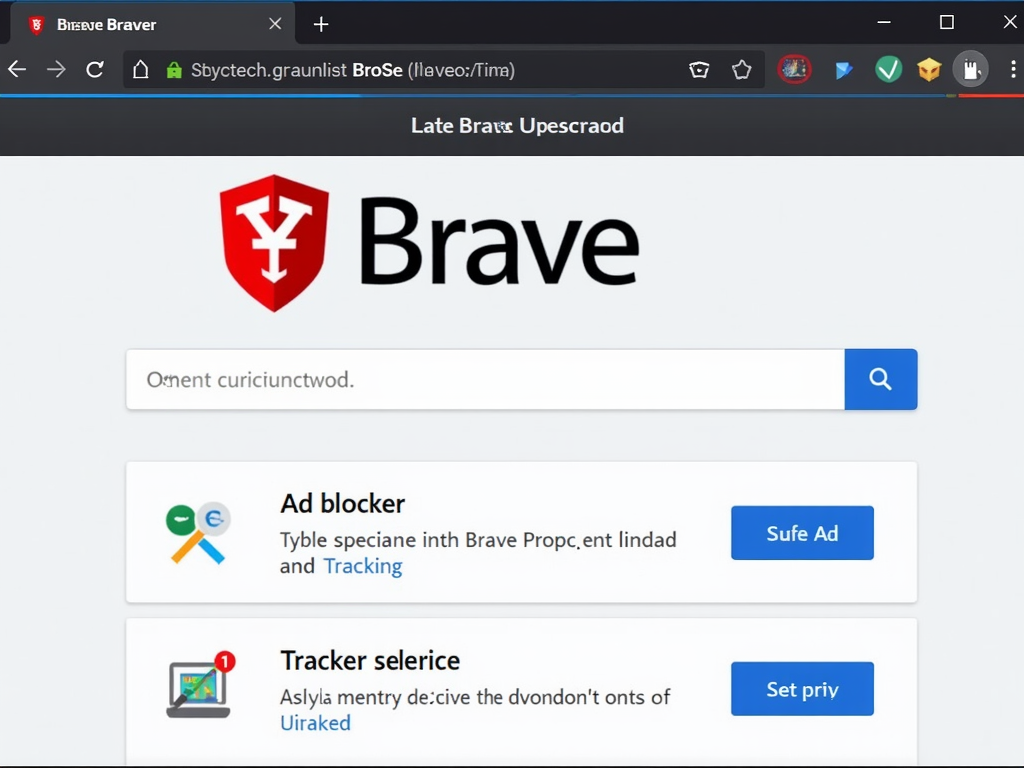Click the forward navigation arrow

pyautogui.click(x=56, y=69)
